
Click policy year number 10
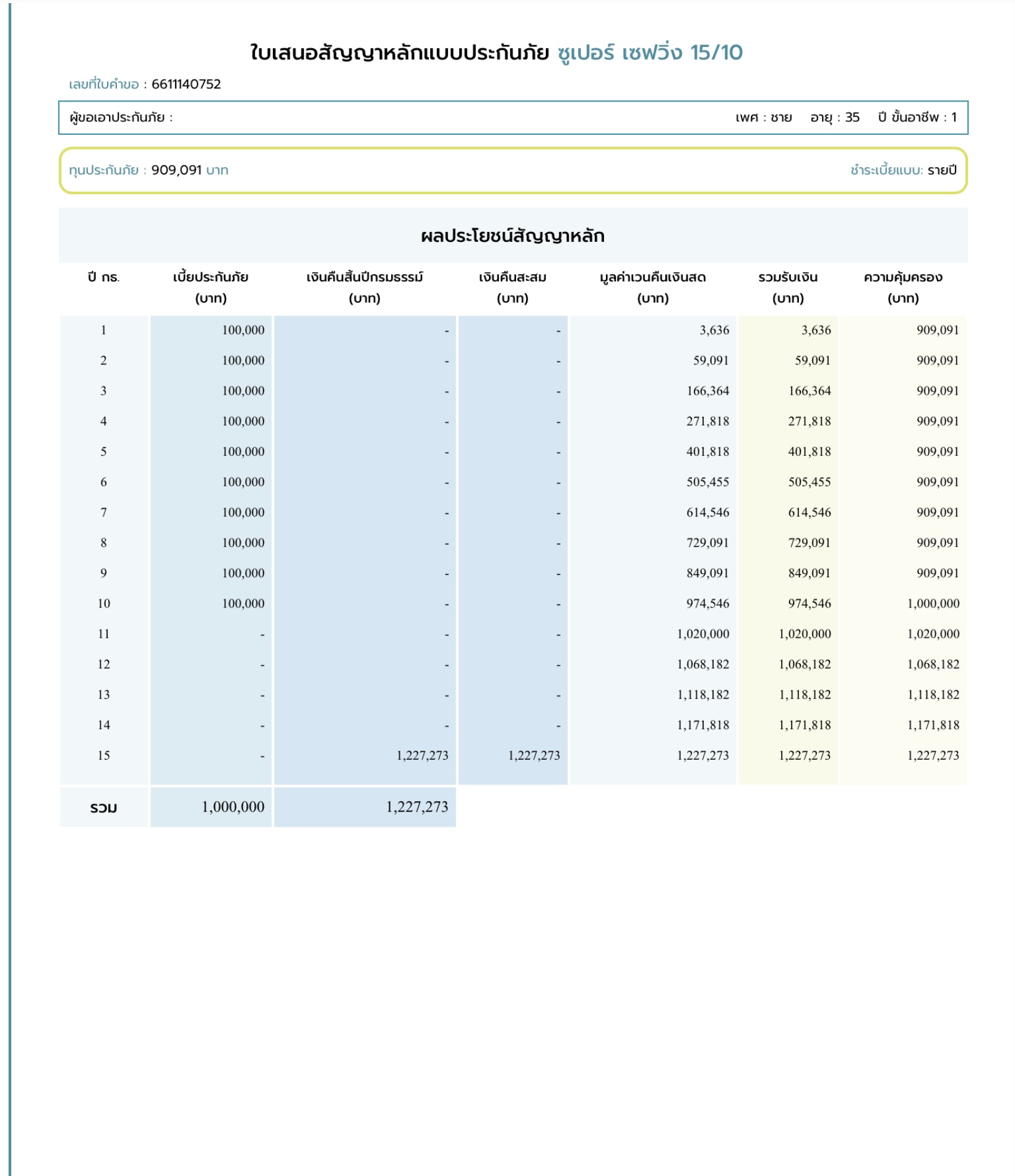click(x=104, y=603)
